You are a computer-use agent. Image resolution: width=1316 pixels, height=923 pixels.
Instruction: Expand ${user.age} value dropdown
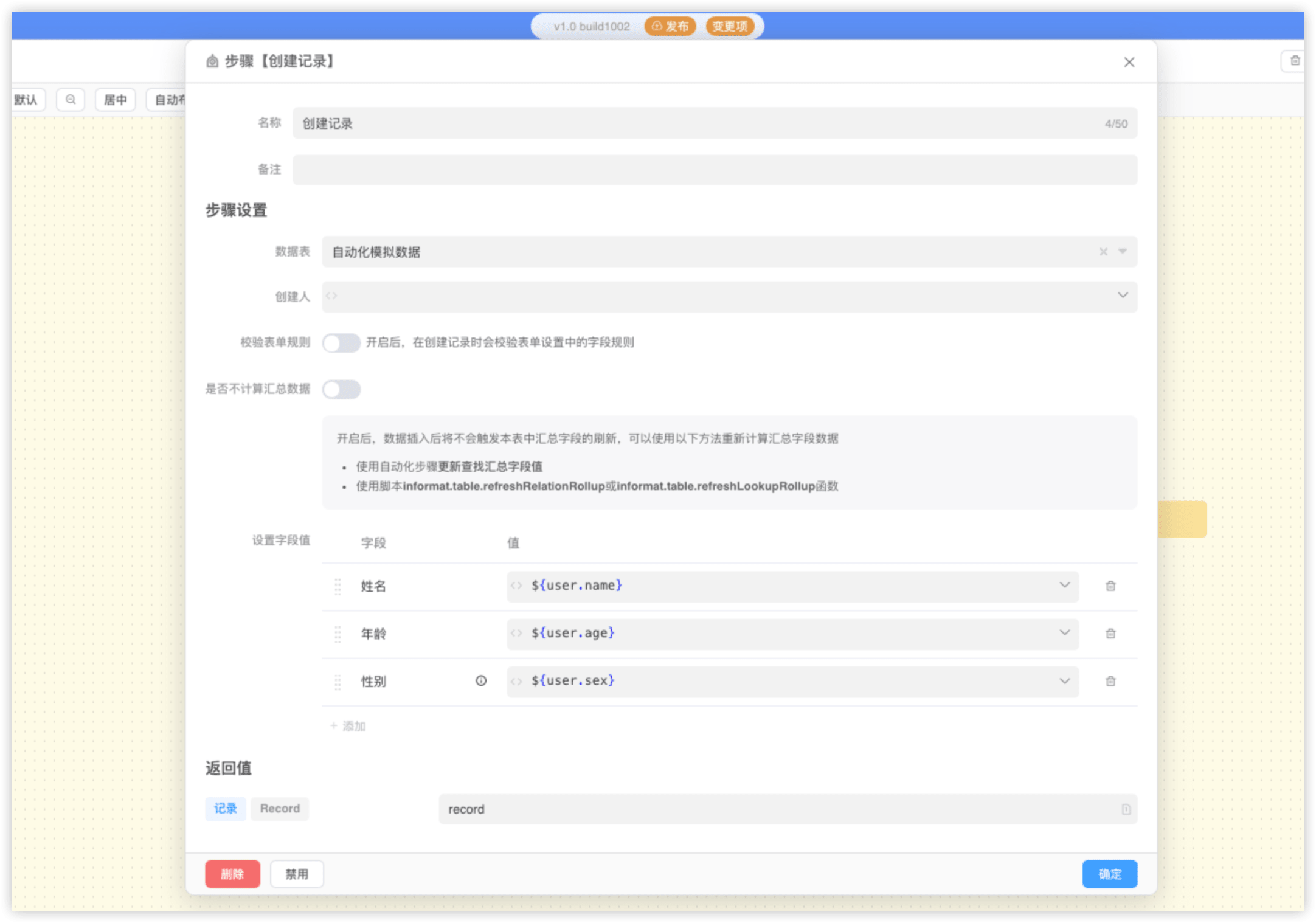[x=1064, y=633]
